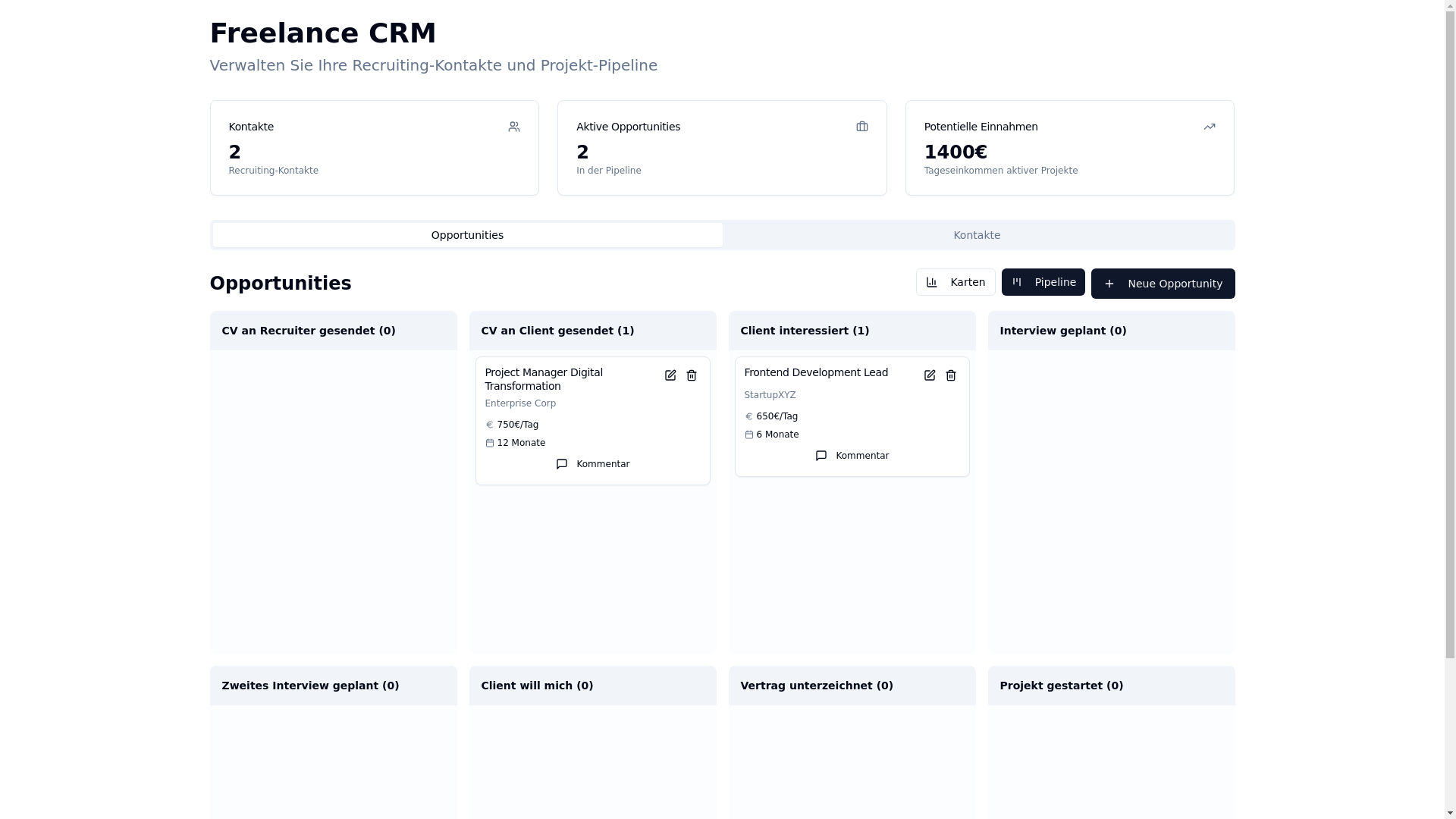
Task: Create a Neue Opportunity
Action: tap(1163, 284)
